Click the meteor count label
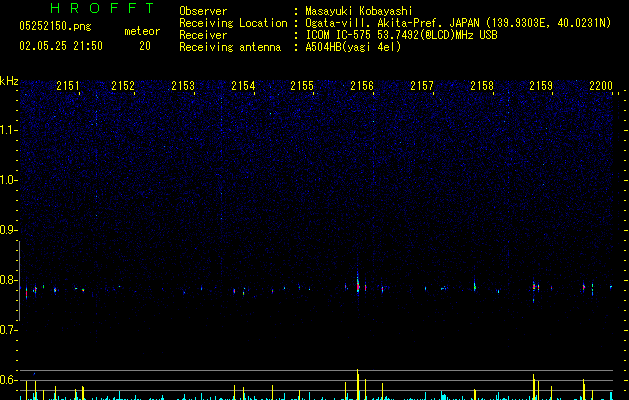This screenshot has width=629, height=400. 142,31
